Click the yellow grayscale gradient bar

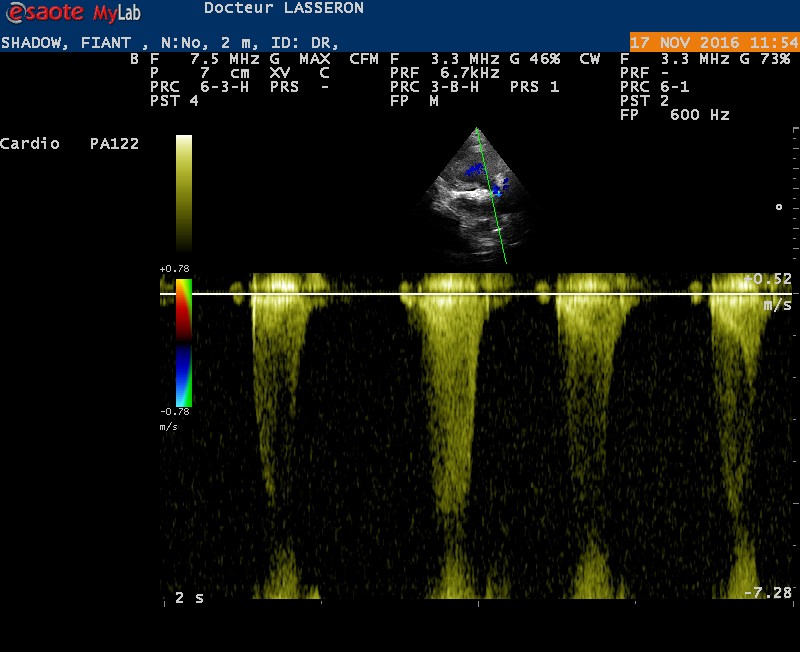pos(184,193)
